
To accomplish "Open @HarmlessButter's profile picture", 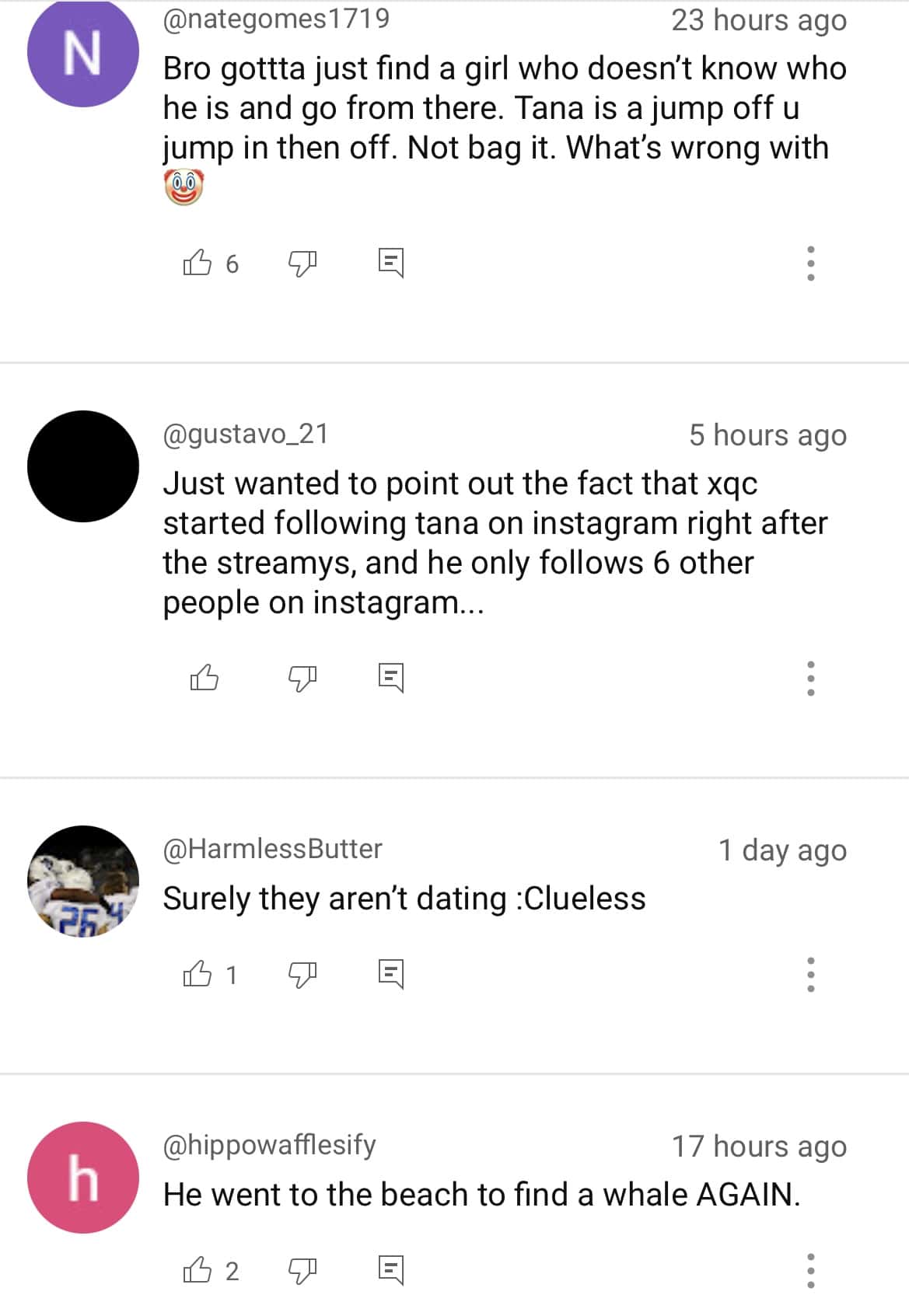I will (x=83, y=881).
